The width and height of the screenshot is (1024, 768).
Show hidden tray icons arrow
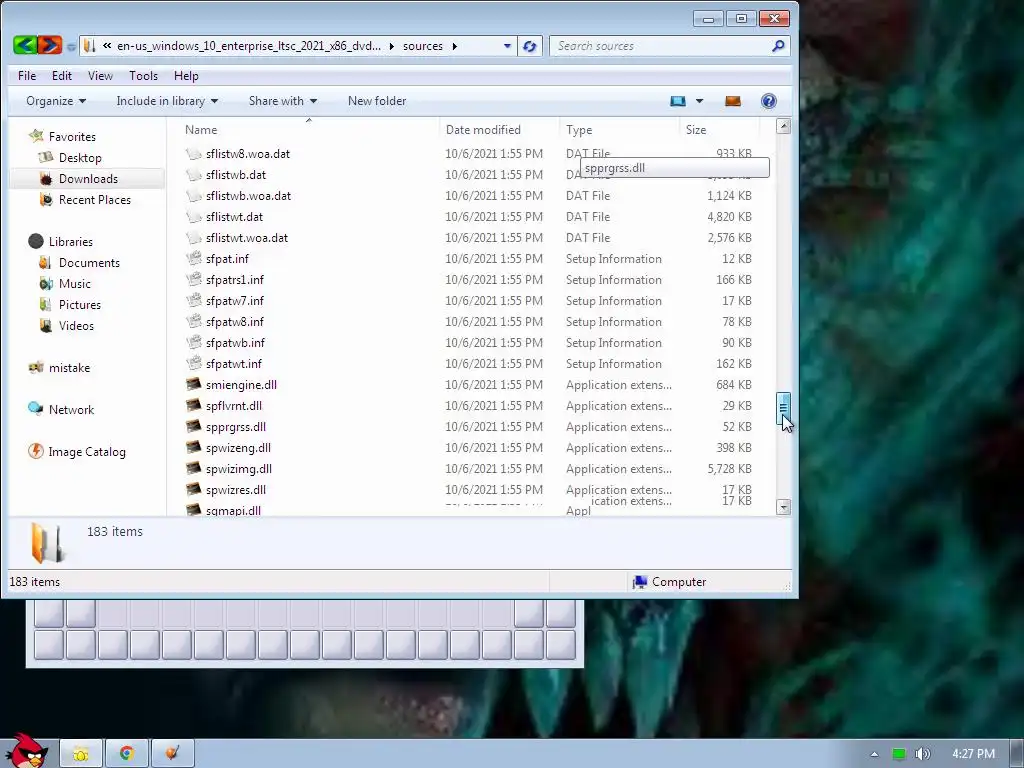(874, 754)
